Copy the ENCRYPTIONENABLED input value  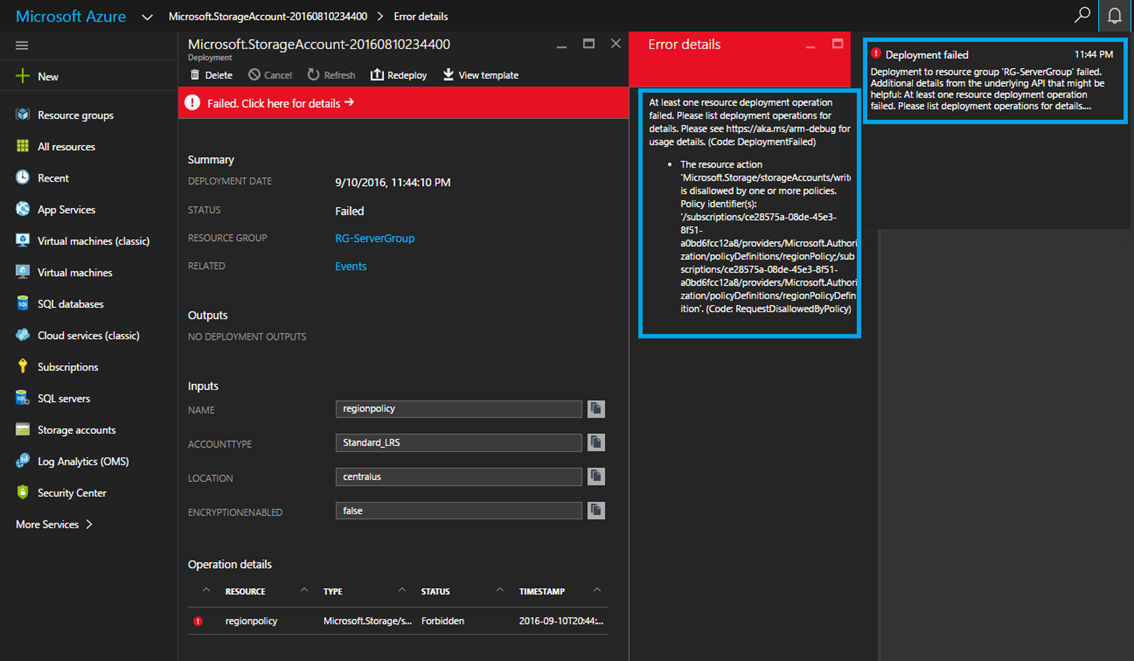(x=596, y=511)
